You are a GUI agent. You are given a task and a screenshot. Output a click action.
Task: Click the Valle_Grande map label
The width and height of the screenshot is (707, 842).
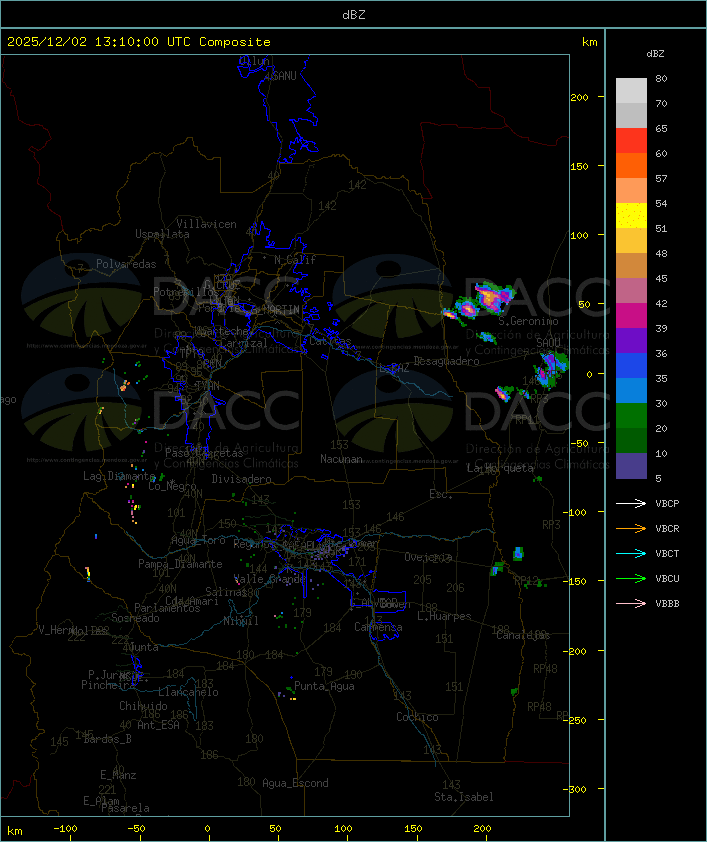pyautogui.click(x=270, y=579)
